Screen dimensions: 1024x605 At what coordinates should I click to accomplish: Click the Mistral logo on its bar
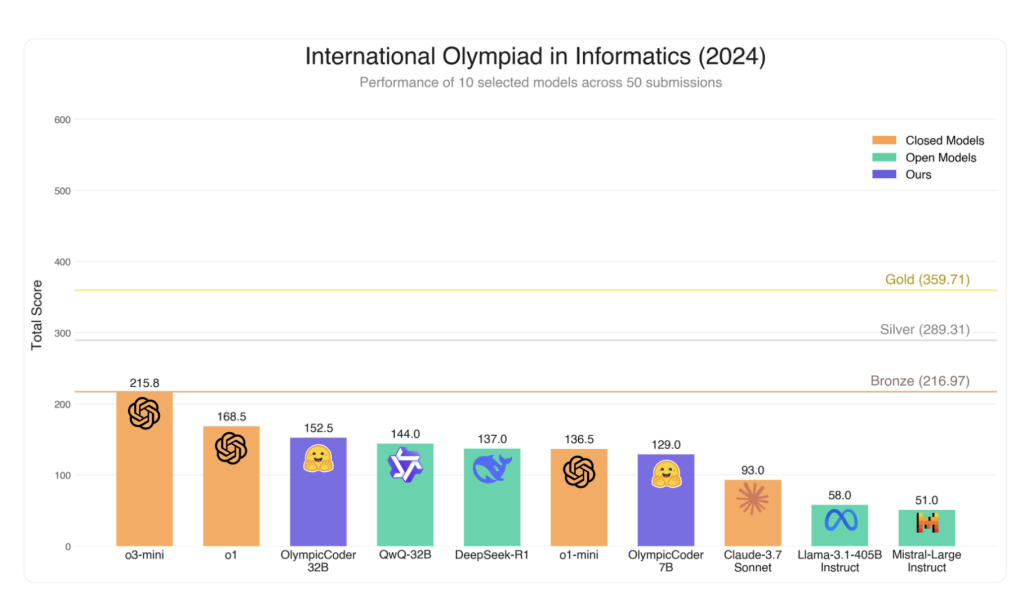coord(927,523)
